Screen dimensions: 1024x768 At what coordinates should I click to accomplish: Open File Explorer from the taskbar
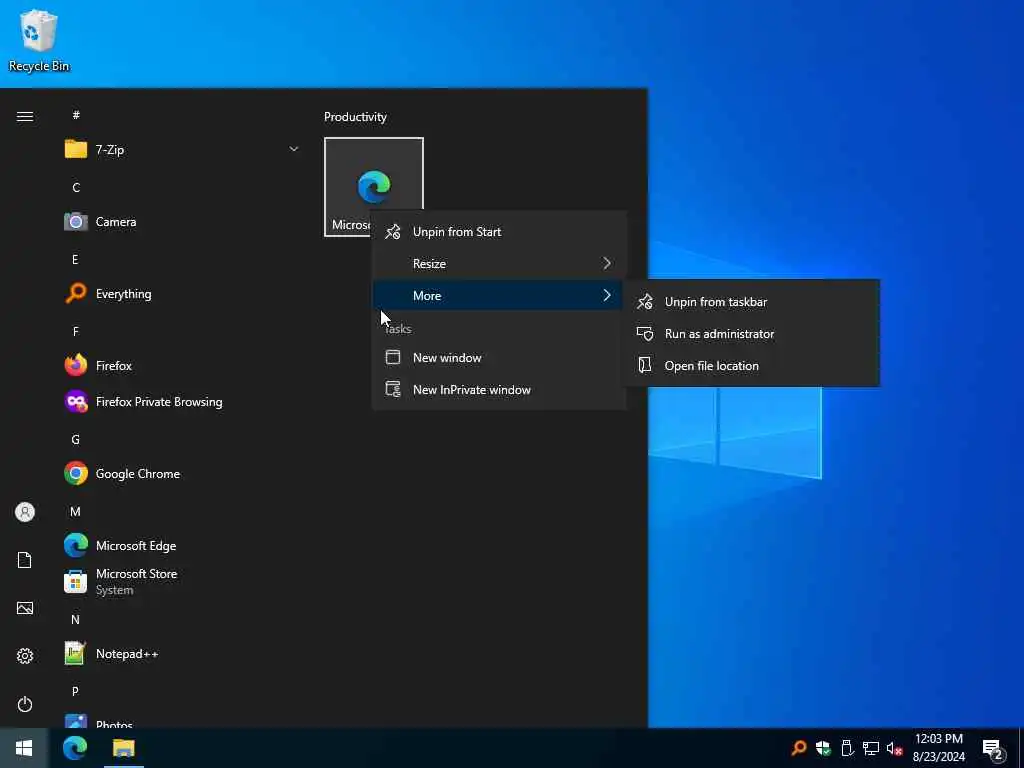123,748
